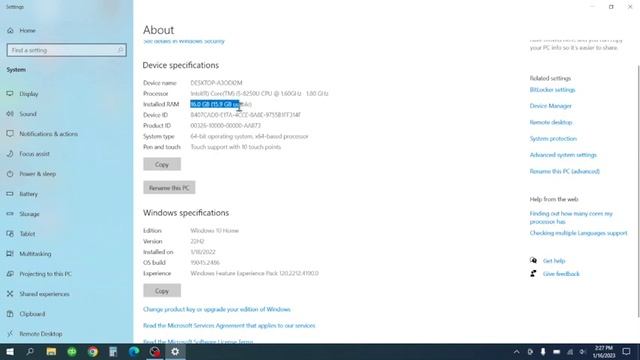This screenshot has width=640, height=360.
Task: Click the red circular app taskbar icon
Action: point(155,352)
